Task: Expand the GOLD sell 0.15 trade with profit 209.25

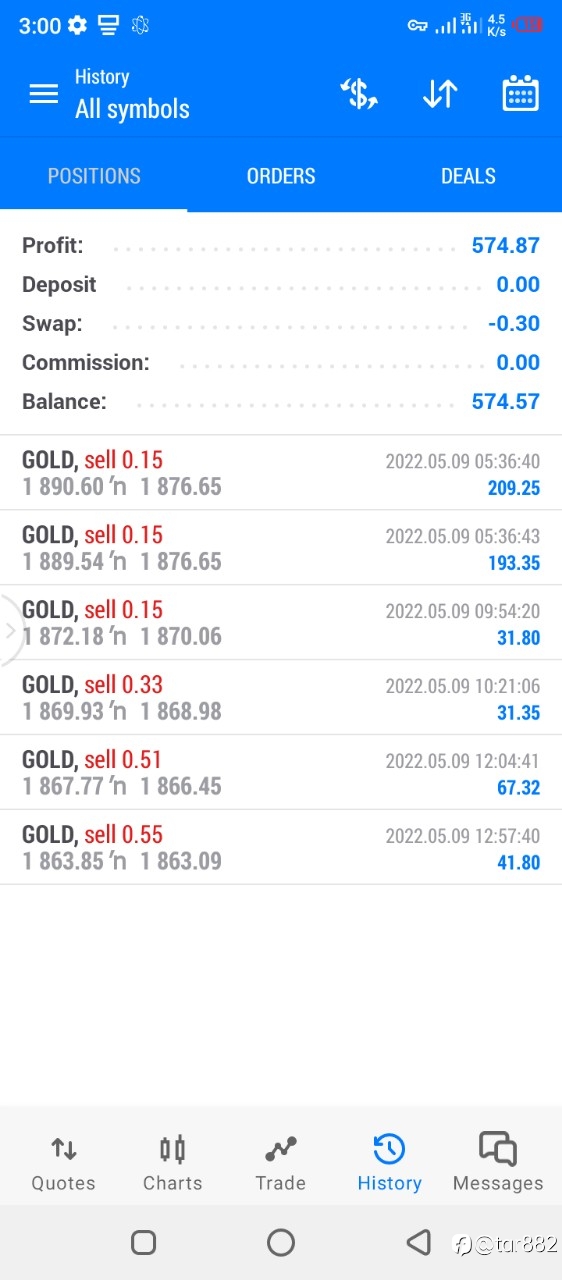Action: click(x=281, y=473)
